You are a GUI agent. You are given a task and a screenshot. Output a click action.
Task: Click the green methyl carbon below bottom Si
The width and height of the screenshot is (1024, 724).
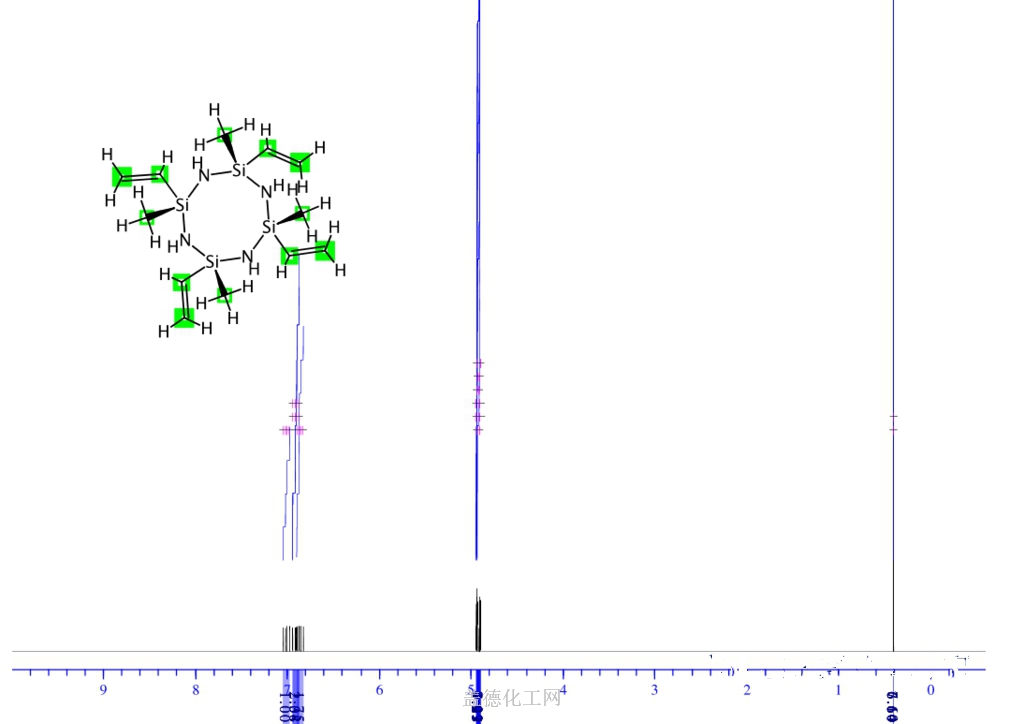(x=226, y=295)
